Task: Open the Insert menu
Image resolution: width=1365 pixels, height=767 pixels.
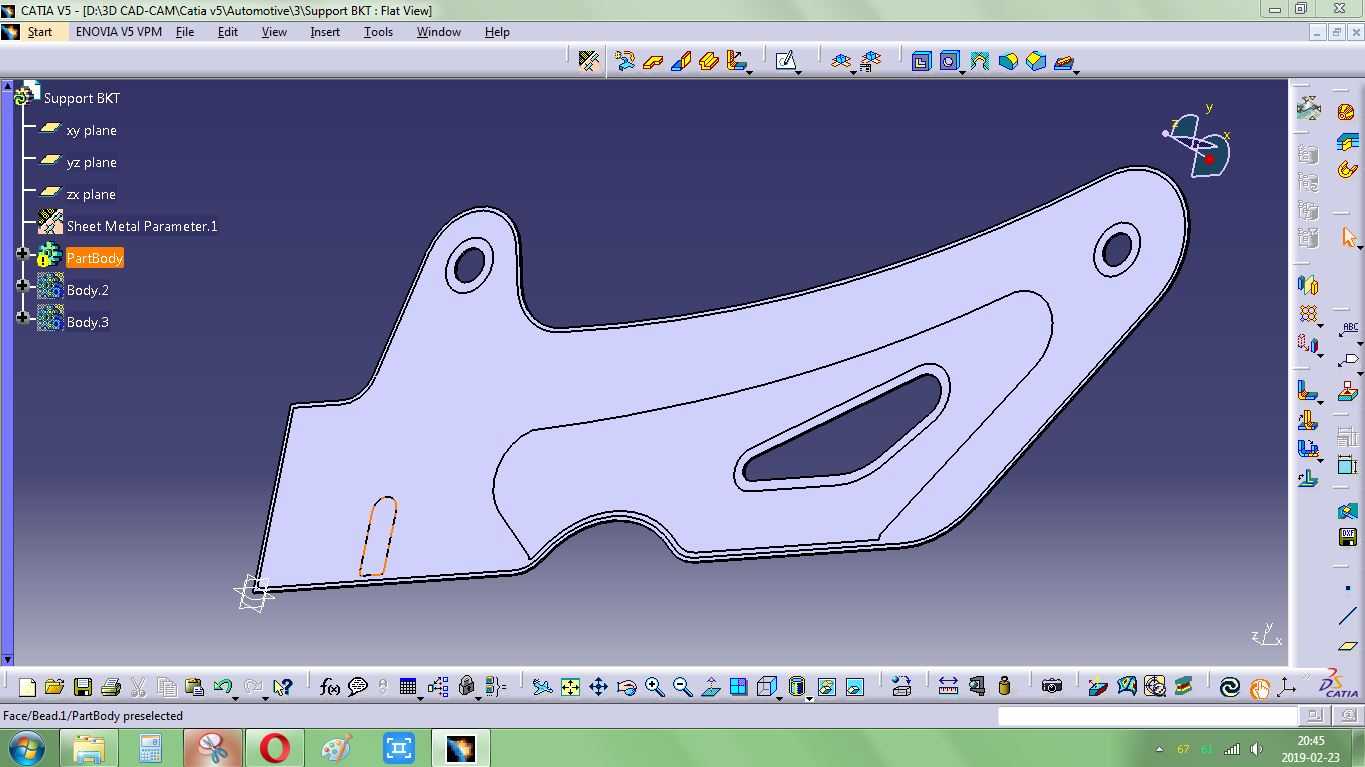Action: [325, 32]
